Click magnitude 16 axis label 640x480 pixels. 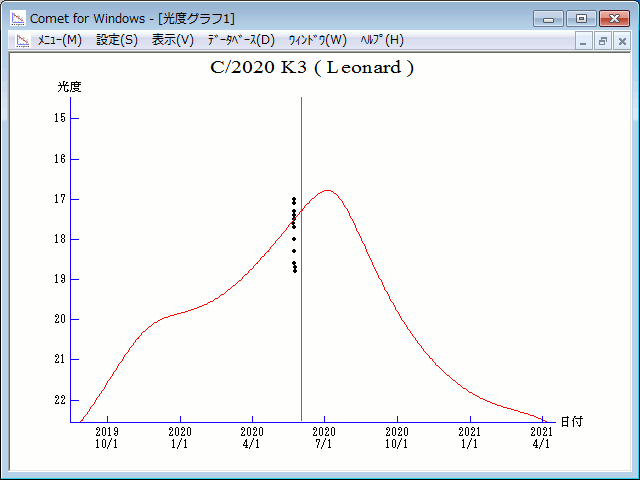click(60, 159)
